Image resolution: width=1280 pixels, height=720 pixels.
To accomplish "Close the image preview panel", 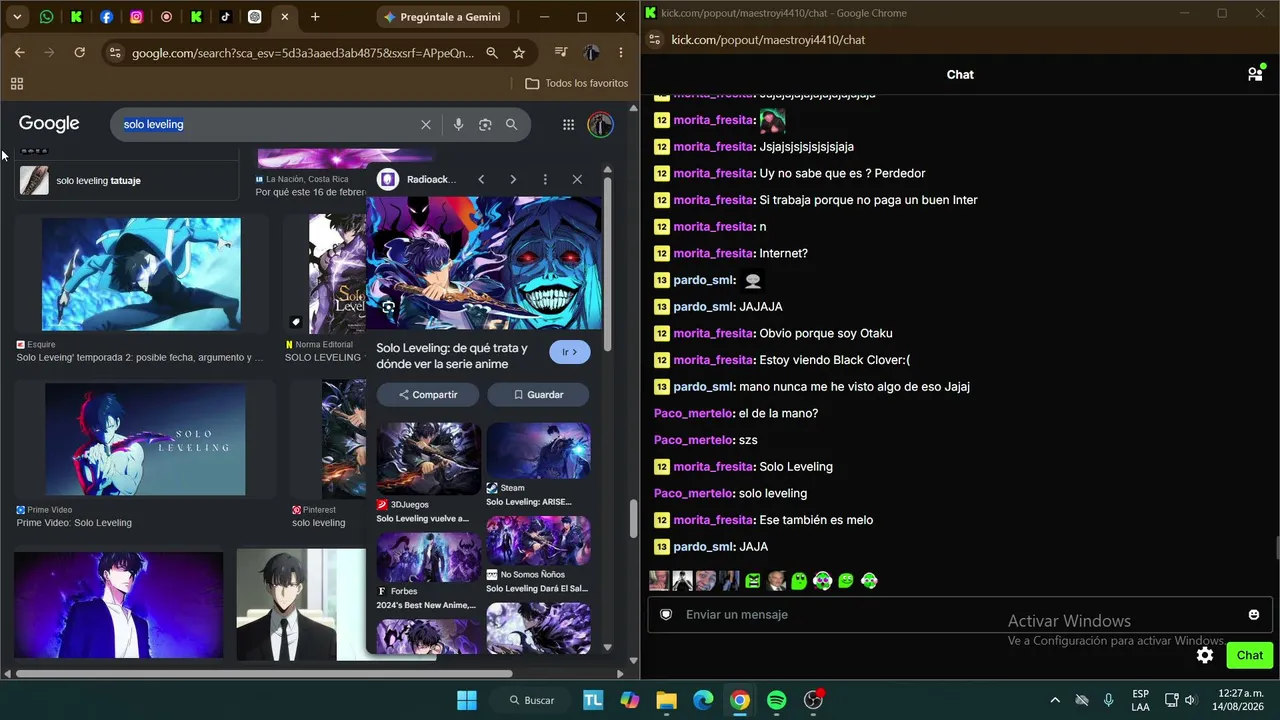I will point(577,180).
